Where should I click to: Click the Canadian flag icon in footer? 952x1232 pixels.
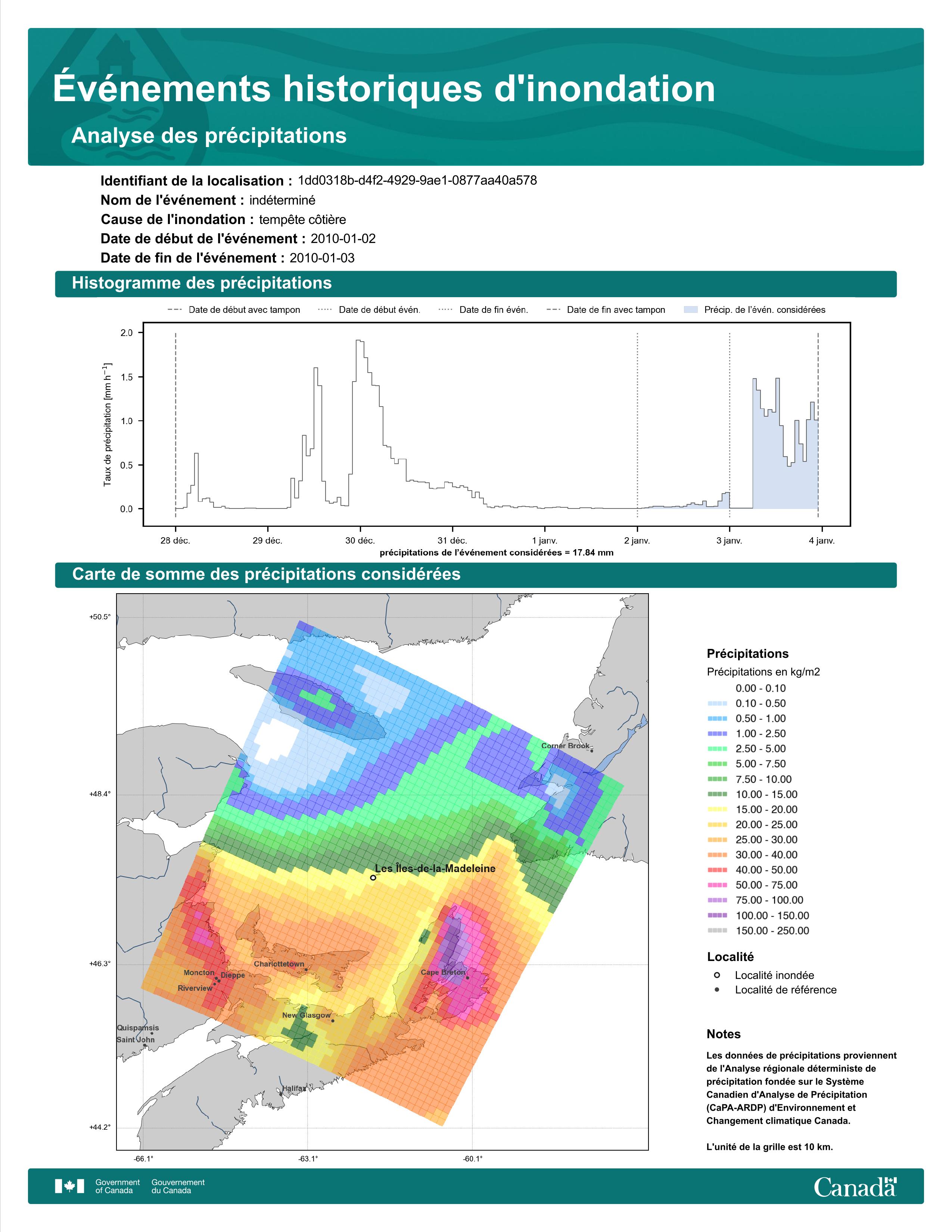(69, 1186)
